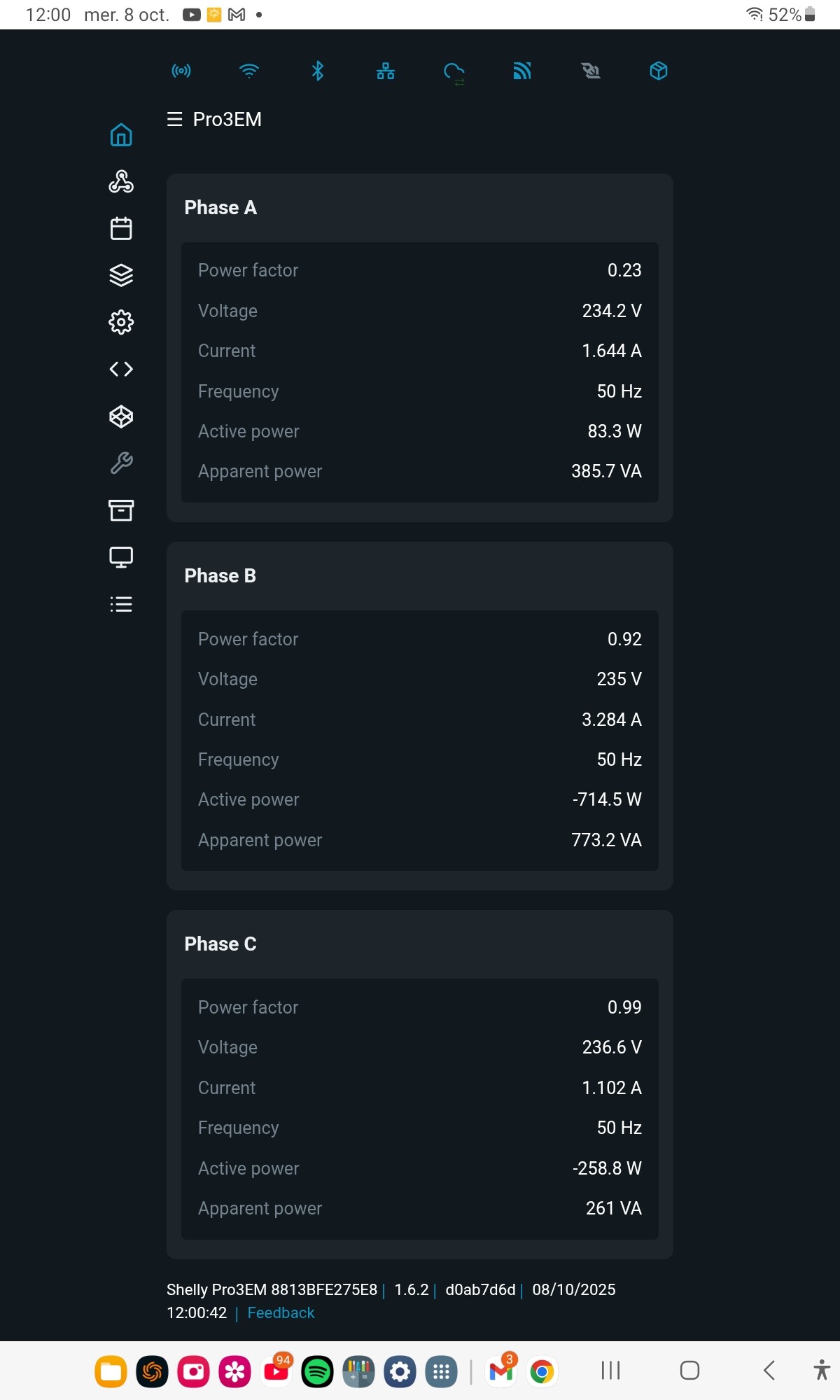Viewport: 840px width, 1400px height.
Task: Launch Spotify from the taskbar
Action: (317, 1371)
